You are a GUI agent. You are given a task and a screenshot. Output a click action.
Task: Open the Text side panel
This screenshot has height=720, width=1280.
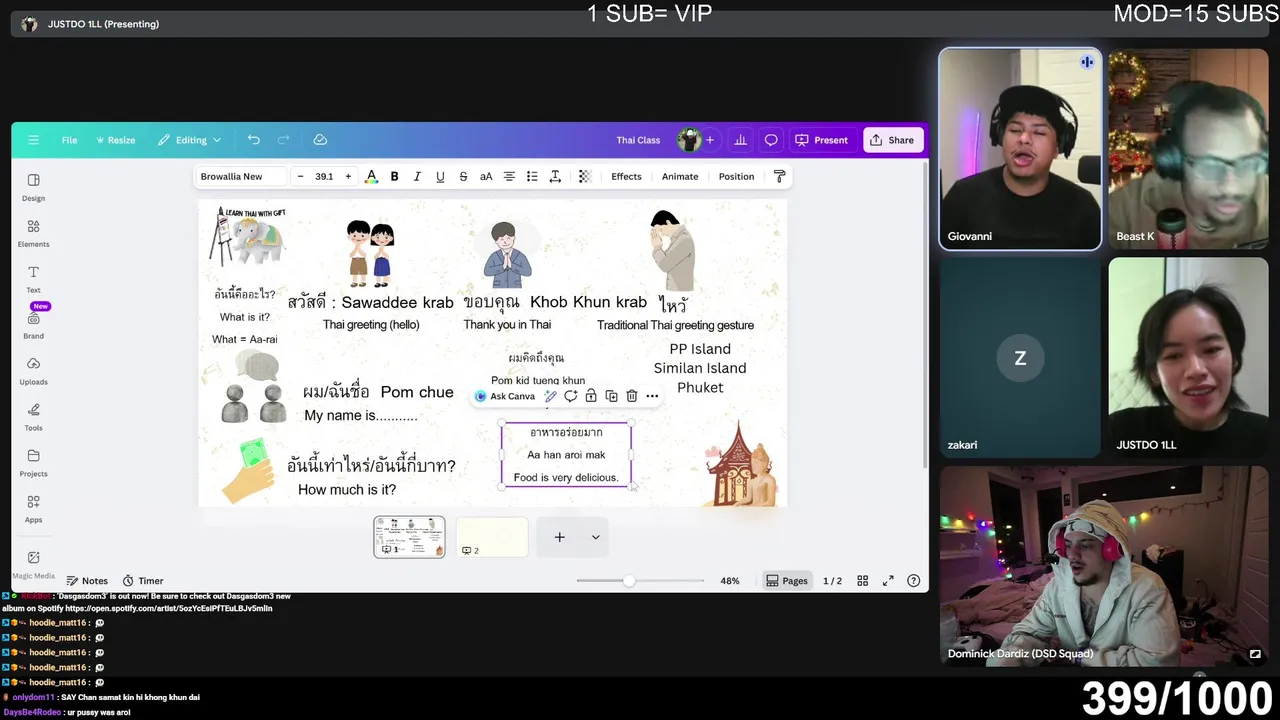coord(33,278)
